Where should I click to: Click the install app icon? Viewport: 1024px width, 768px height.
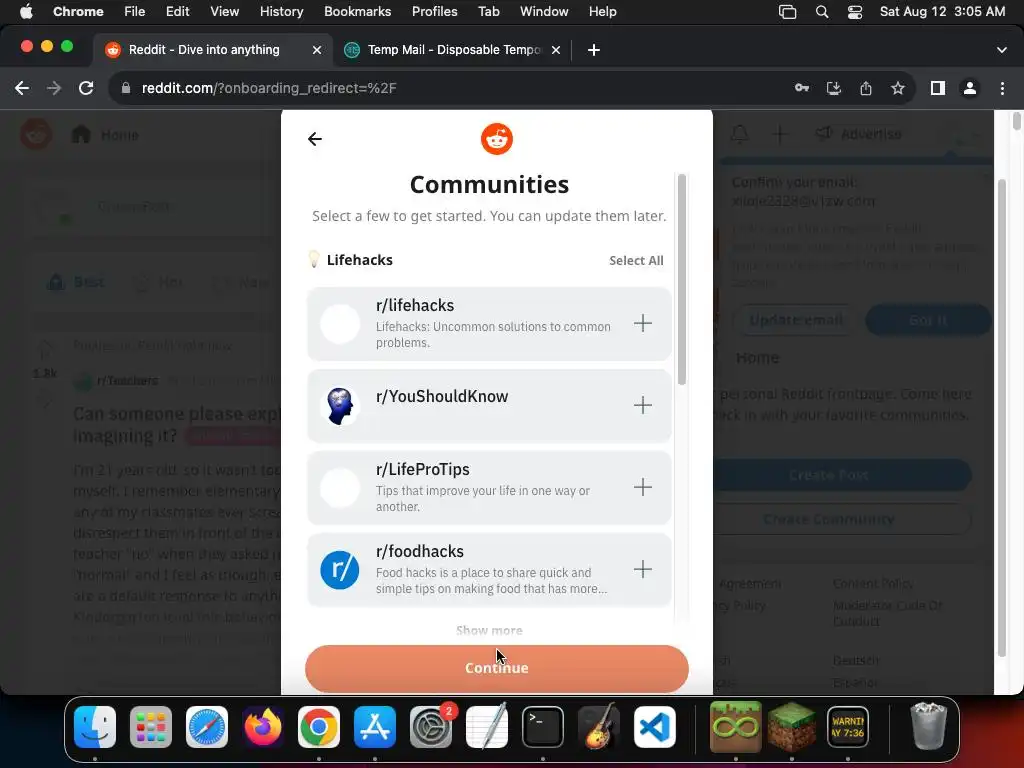[x=834, y=88]
